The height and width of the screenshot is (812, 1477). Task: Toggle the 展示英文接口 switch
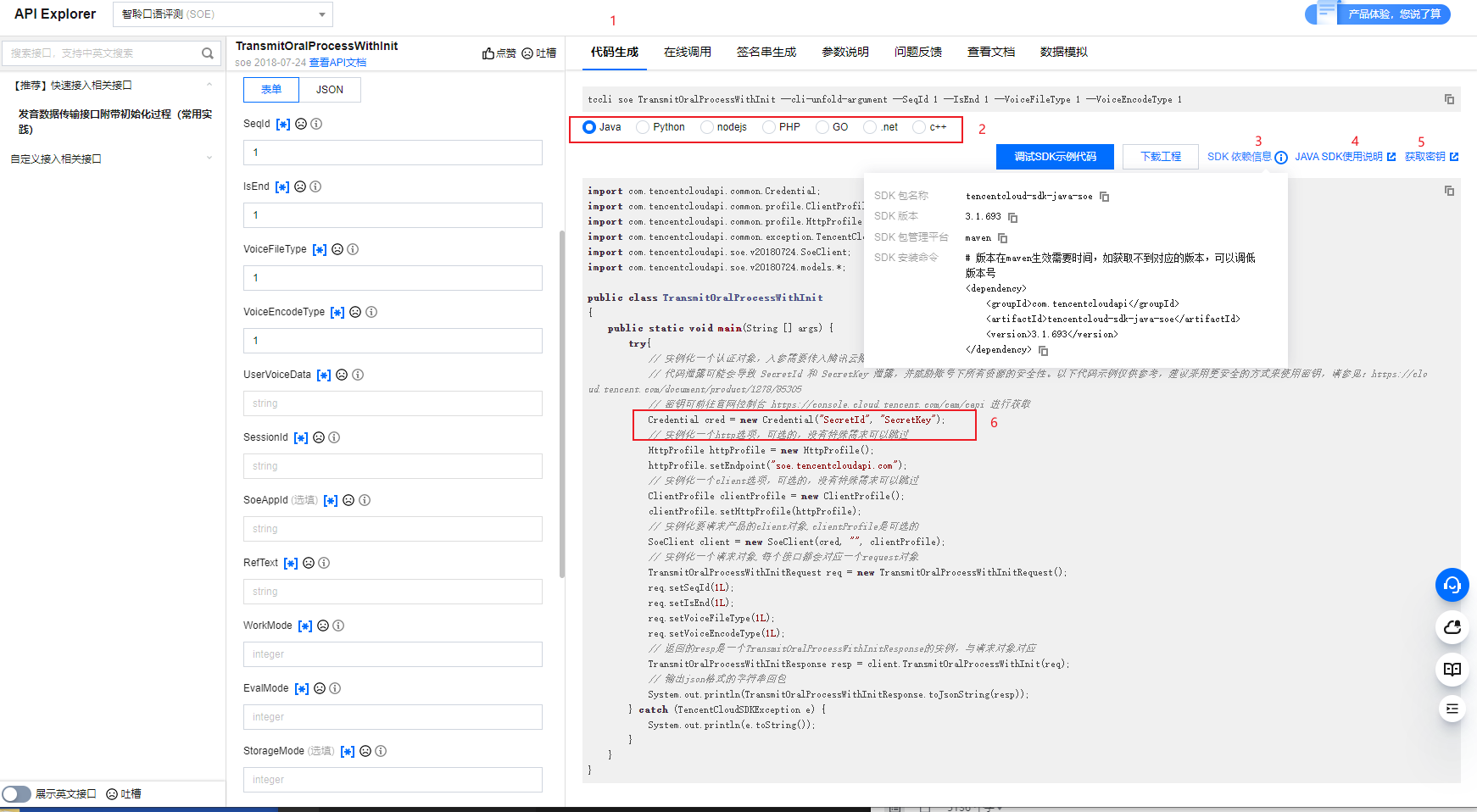(16, 794)
